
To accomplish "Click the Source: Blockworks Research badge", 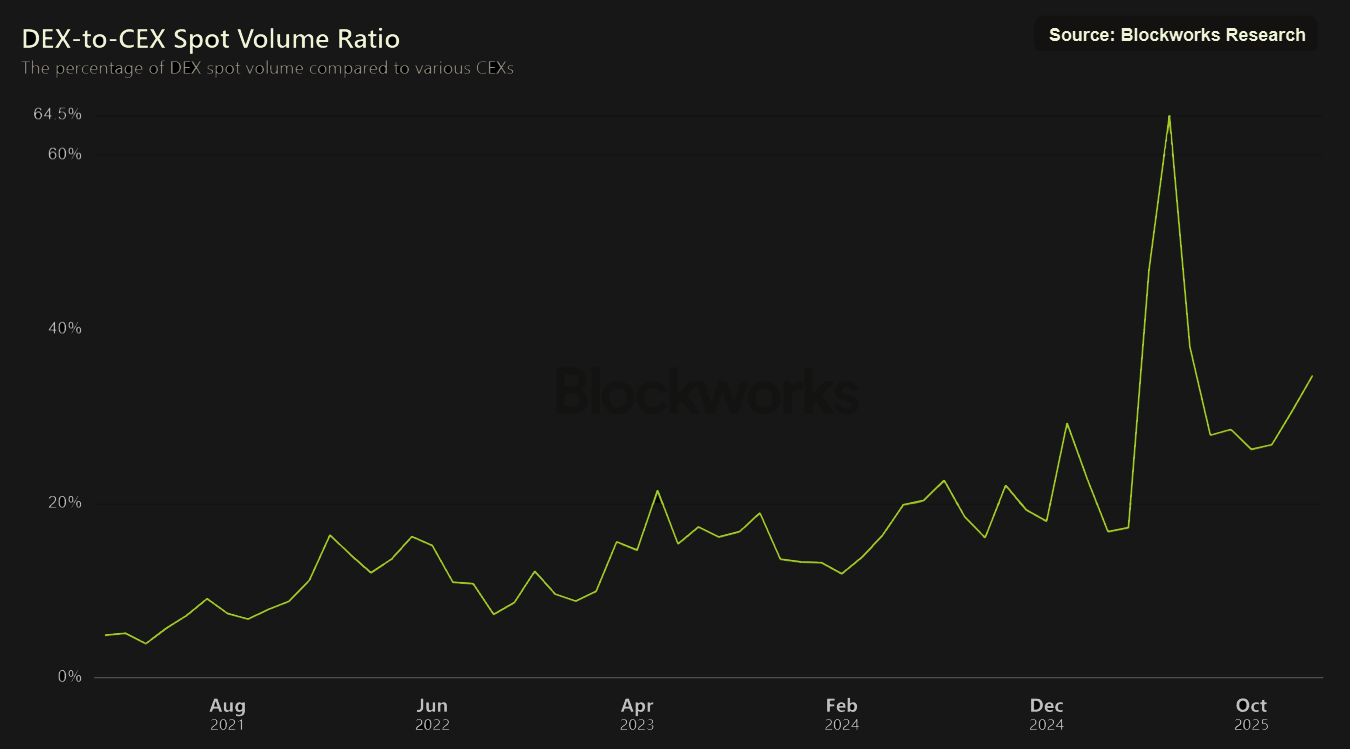I will click(1175, 34).
